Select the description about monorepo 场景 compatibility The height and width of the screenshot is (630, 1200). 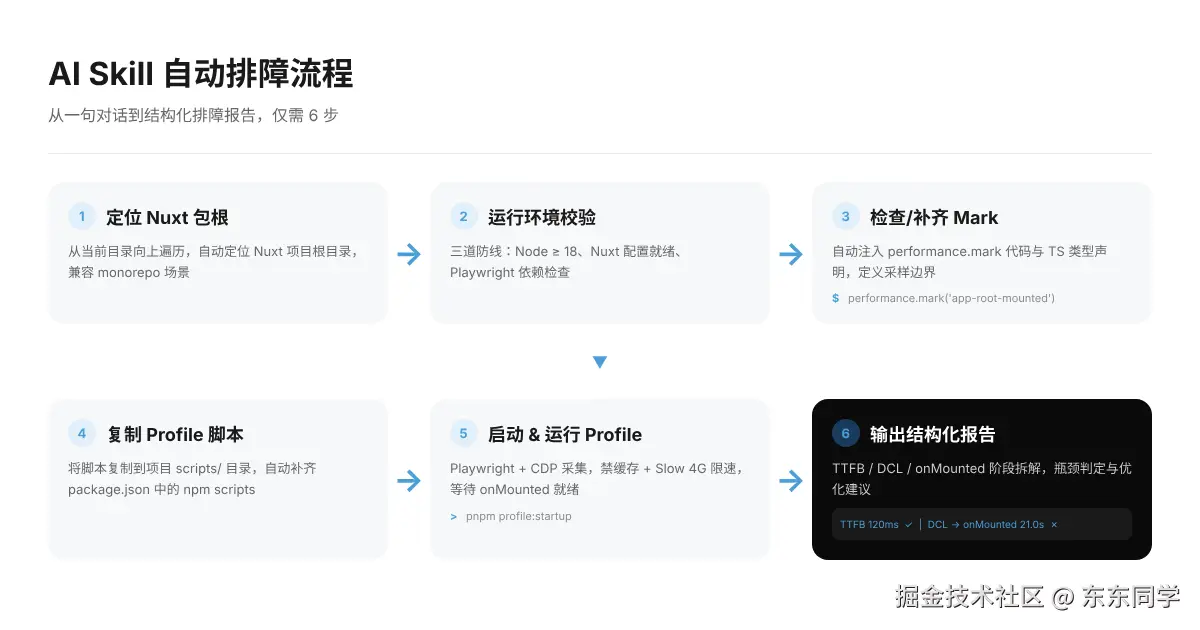[x=213, y=262]
